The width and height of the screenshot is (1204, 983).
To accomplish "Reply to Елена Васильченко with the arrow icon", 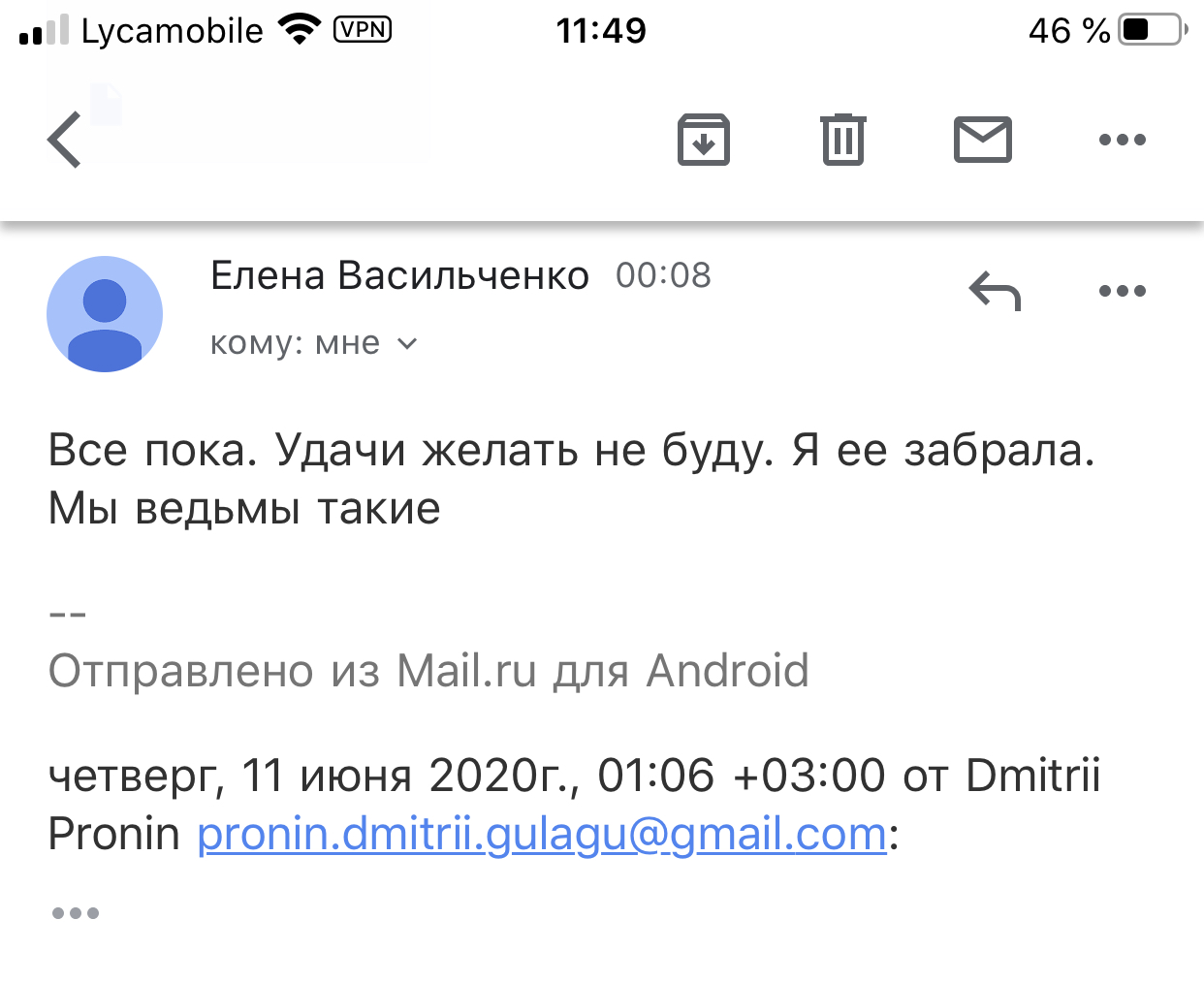I will click(995, 291).
